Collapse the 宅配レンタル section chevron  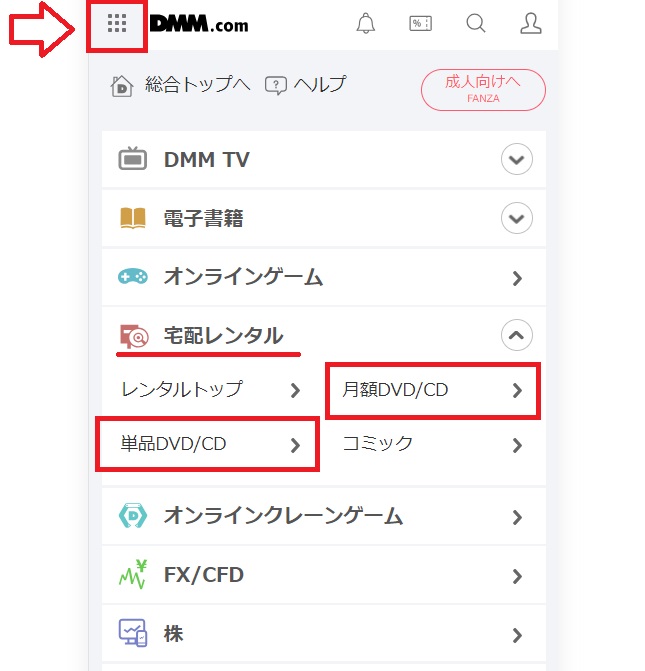click(517, 335)
